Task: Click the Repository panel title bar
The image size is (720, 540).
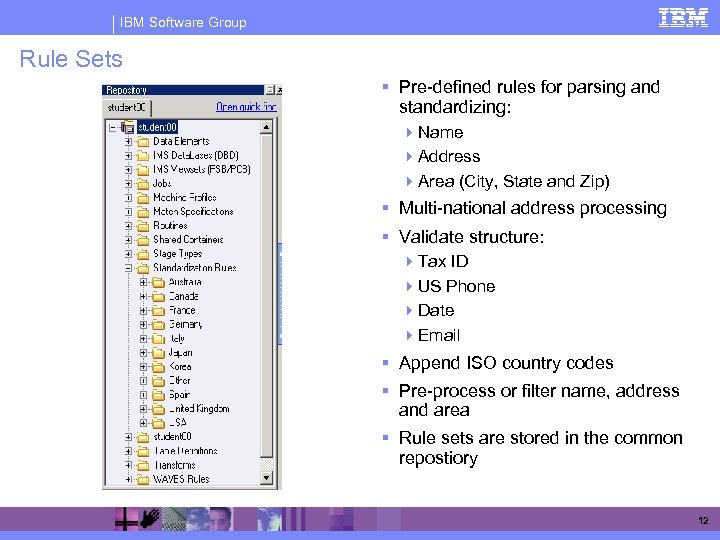Action: pyautogui.click(x=183, y=90)
